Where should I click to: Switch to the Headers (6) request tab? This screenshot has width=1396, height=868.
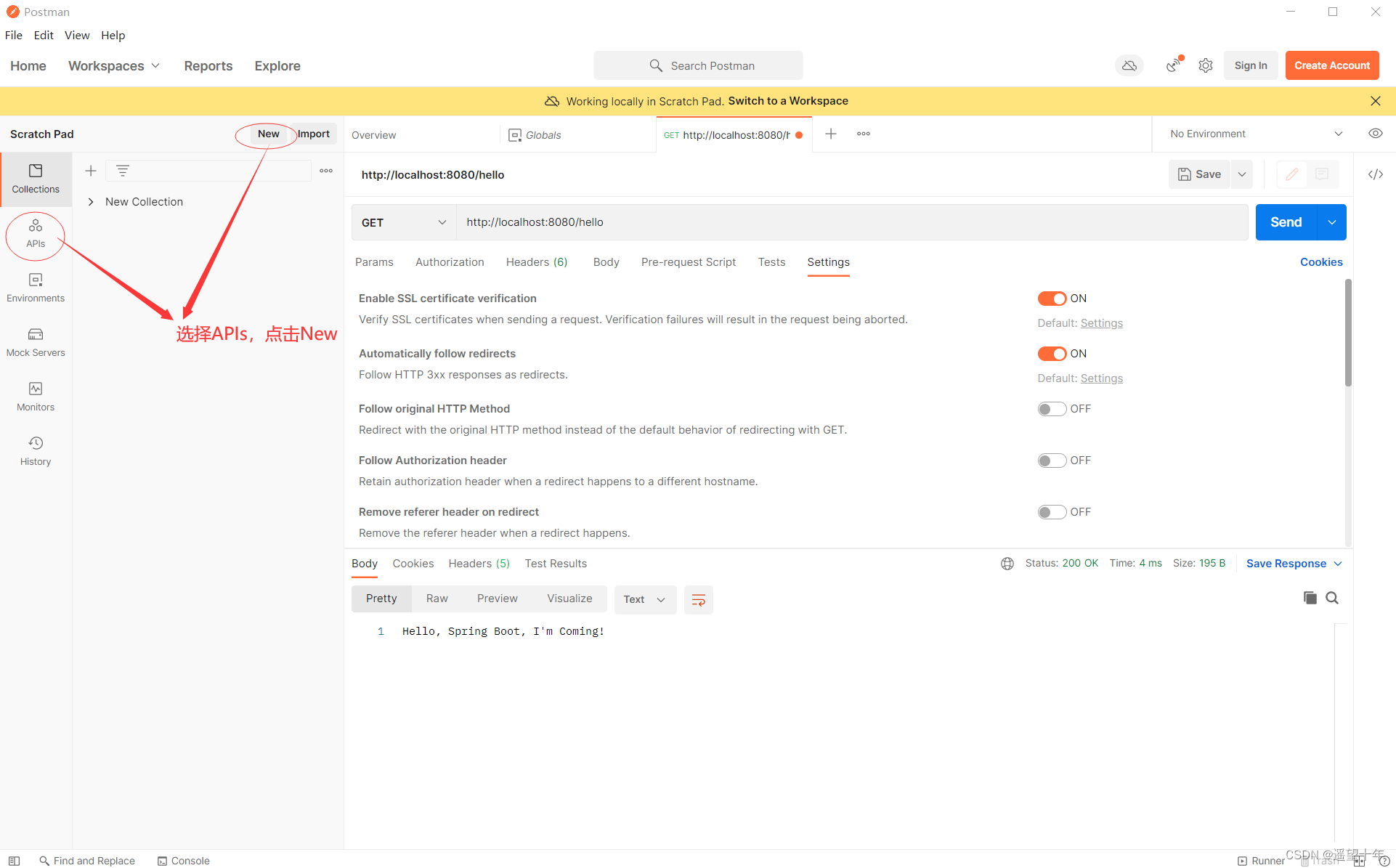coord(536,262)
